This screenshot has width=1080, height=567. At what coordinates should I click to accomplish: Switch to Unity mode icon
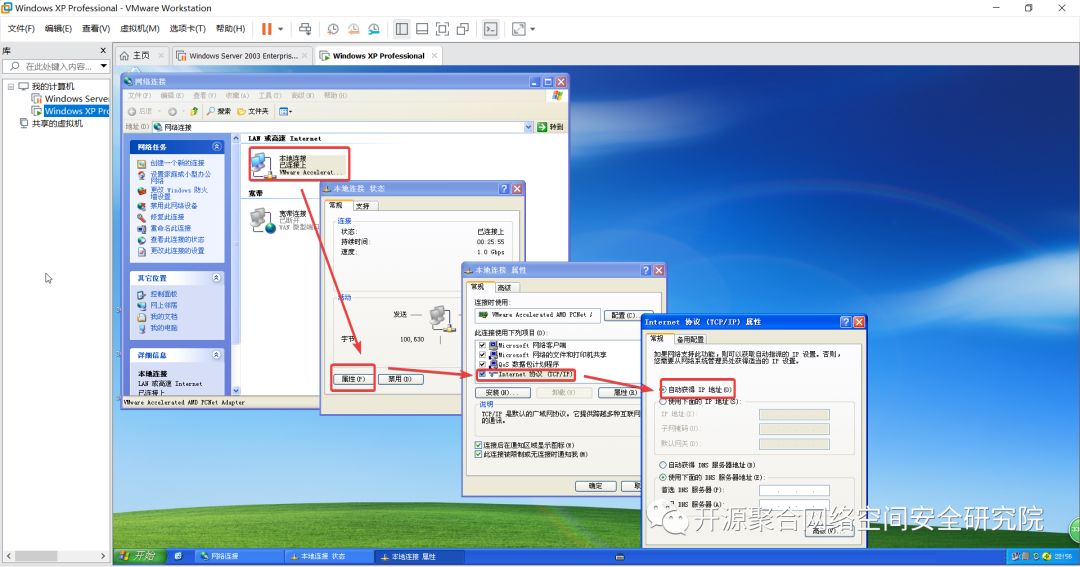tap(463, 28)
